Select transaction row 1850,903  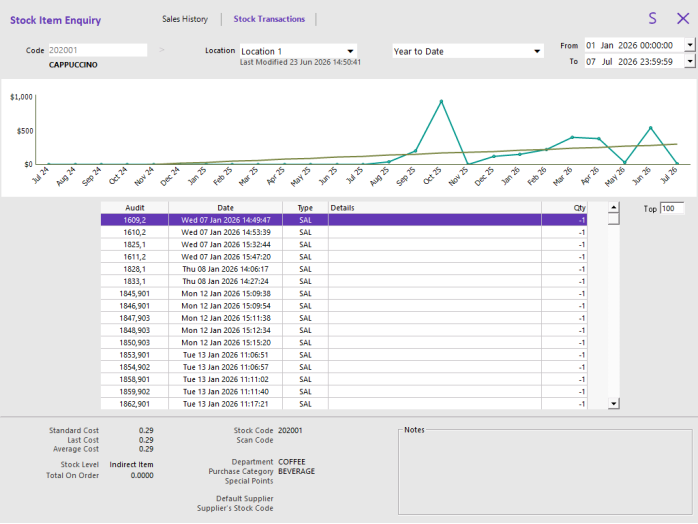344,342
